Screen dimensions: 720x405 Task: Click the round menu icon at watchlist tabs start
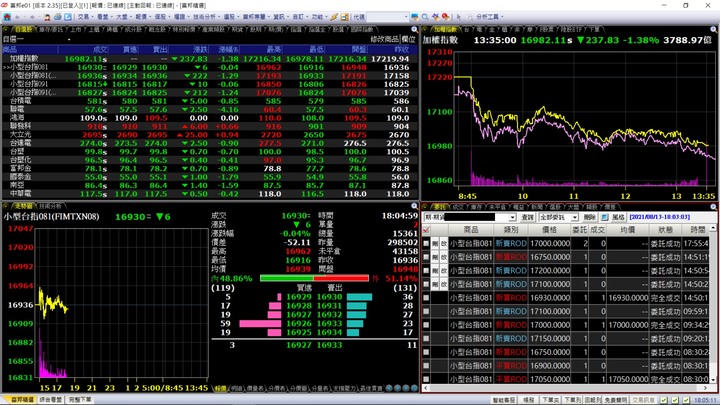(6, 29)
